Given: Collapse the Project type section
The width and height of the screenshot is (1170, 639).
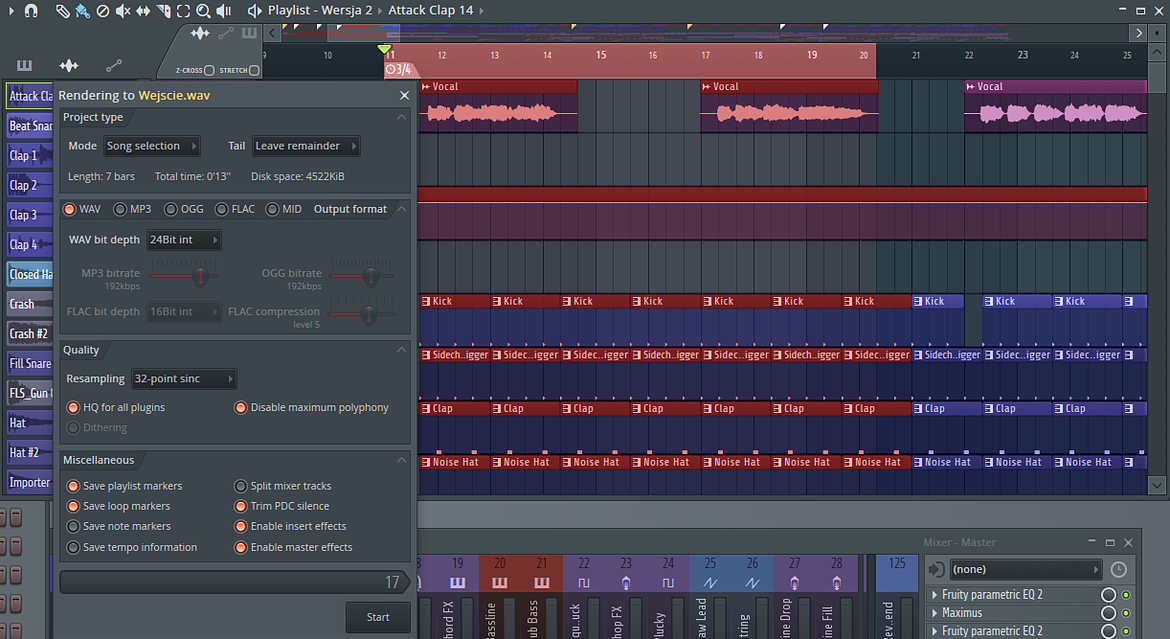Looking at the screenshot, I should click(x=401, y=117).
